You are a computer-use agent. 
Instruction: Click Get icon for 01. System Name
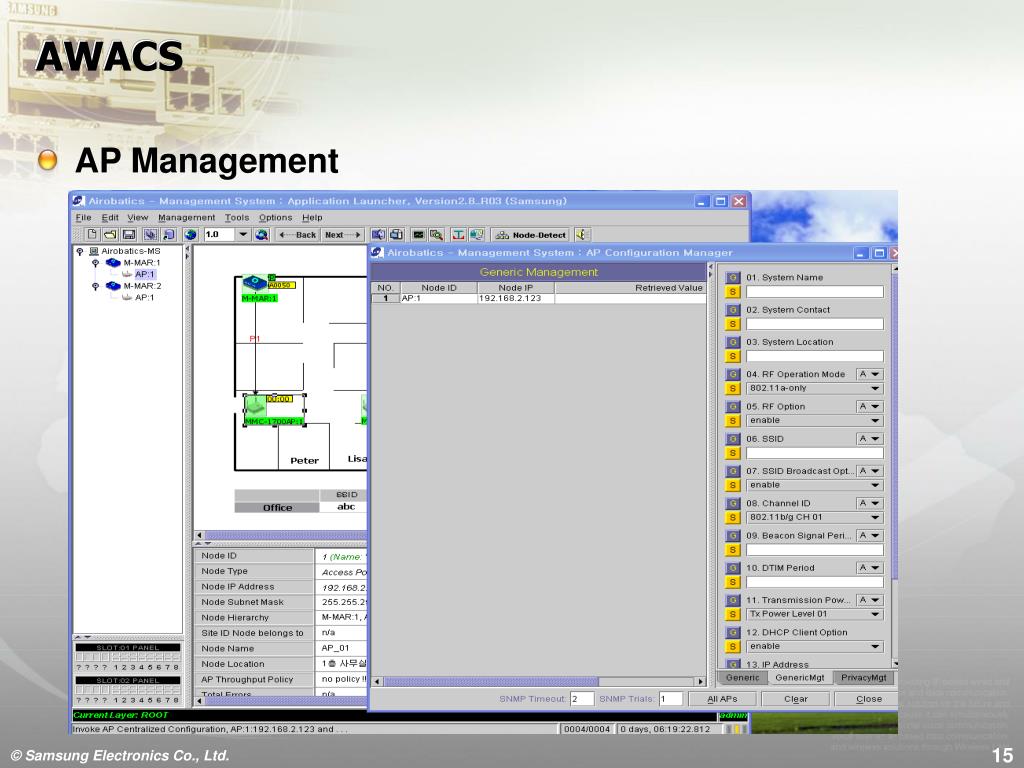point(733,278)
